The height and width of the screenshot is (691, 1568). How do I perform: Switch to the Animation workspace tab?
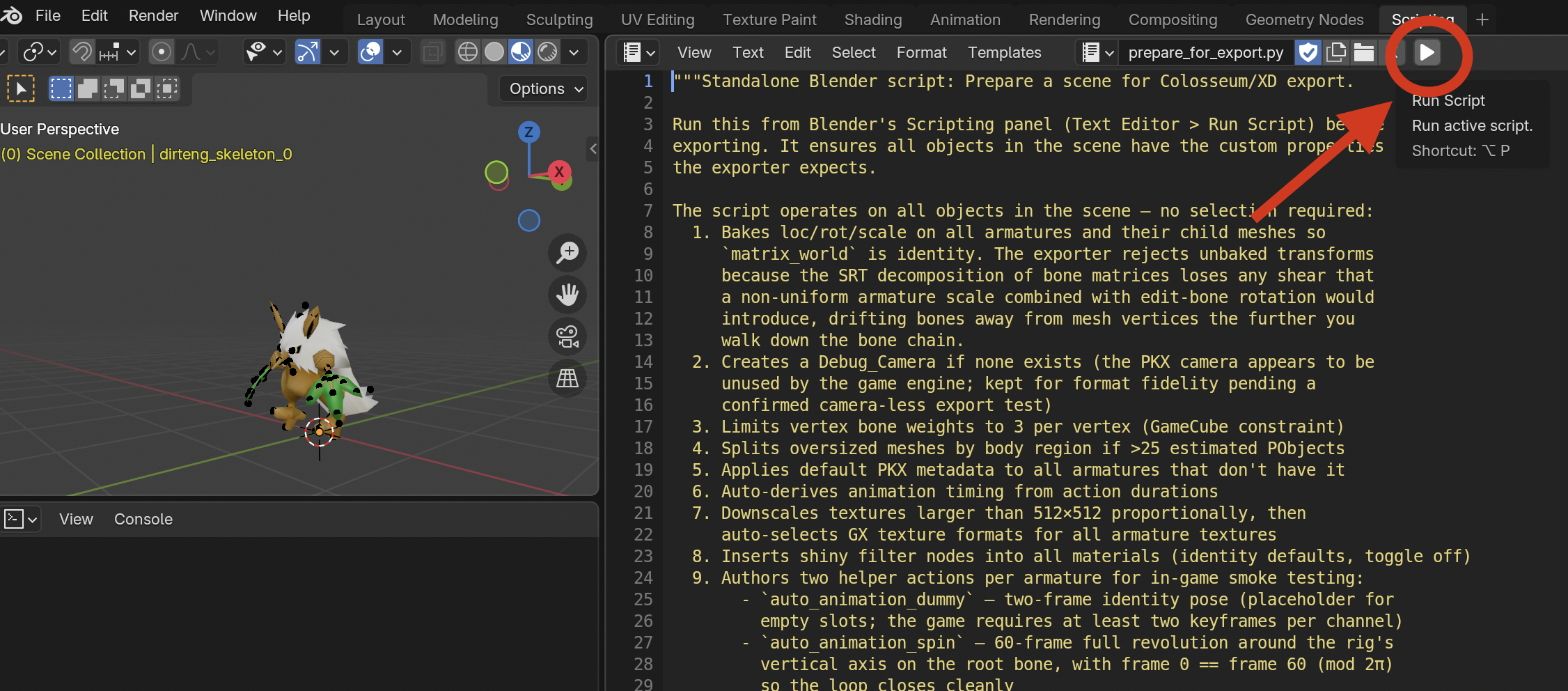pyautogui.click(x=965, y=20)
